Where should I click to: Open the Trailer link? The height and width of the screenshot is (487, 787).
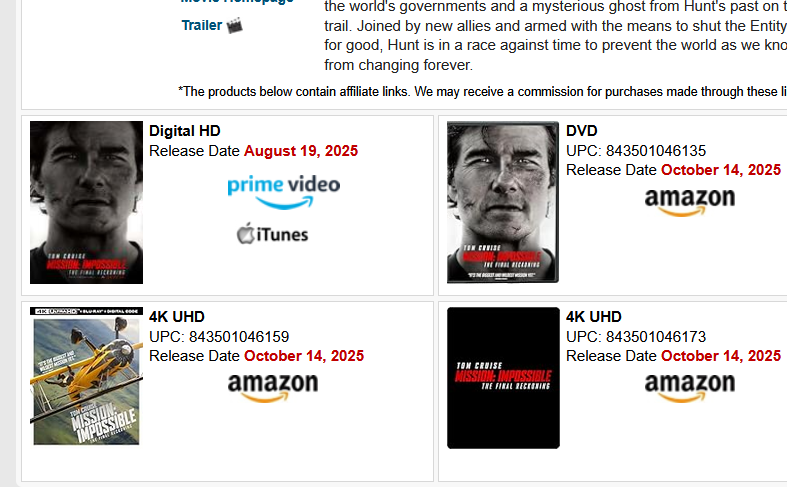(202, 25)
